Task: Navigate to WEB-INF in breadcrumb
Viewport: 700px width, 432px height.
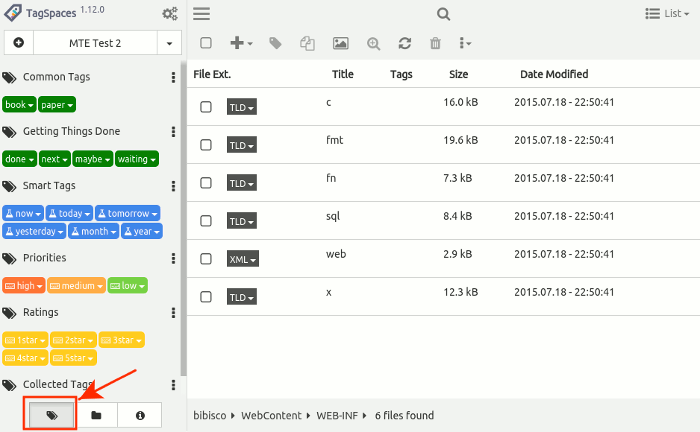Action: click(337, 415)
